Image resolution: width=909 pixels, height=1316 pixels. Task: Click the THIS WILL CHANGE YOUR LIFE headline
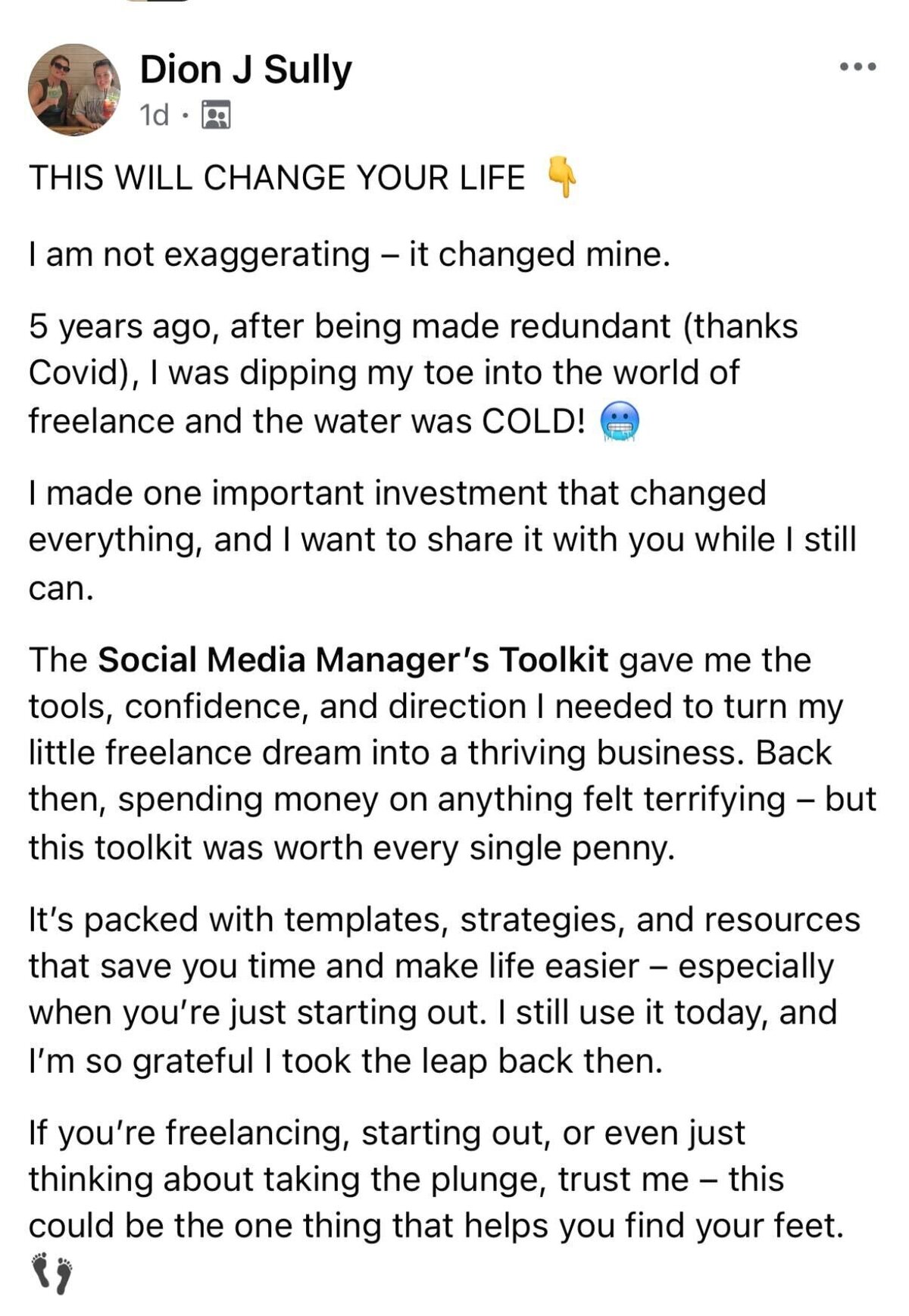[x=277, y=177]
